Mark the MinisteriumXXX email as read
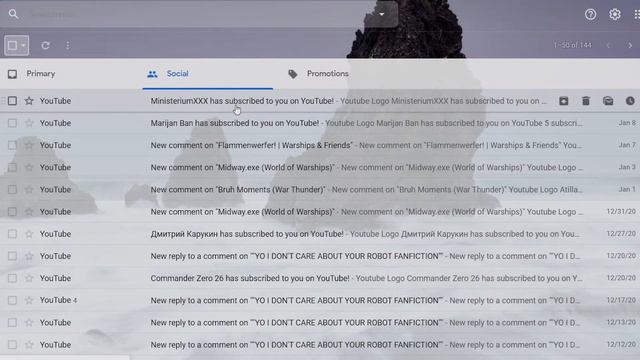640x360 pixels. pyautogui.click(x=608, y=101)
